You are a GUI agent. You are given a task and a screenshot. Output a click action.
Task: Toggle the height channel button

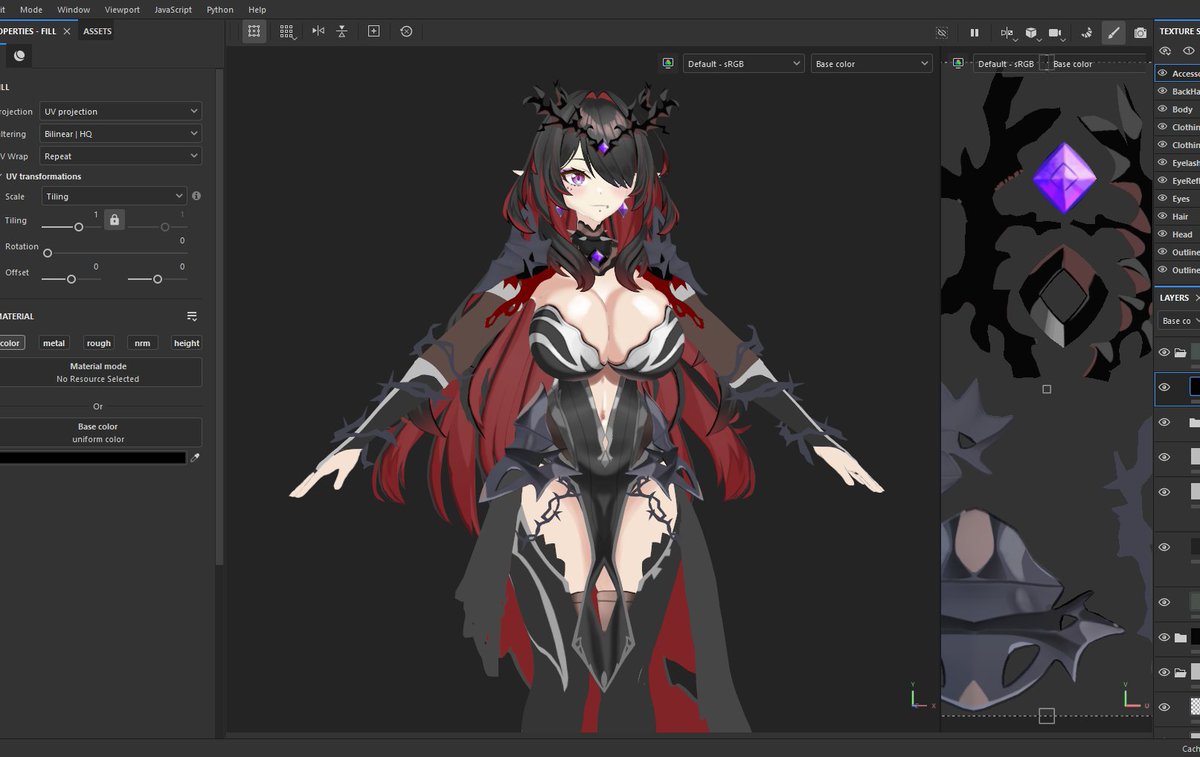[186, 343]
